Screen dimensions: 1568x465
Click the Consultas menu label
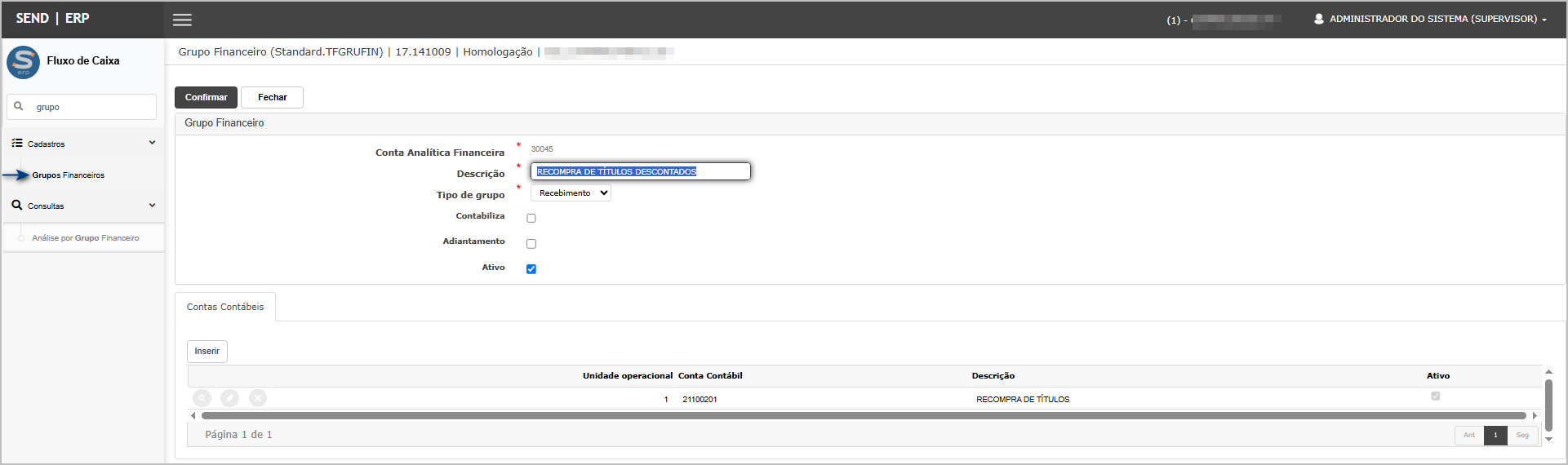click(46, 206)
